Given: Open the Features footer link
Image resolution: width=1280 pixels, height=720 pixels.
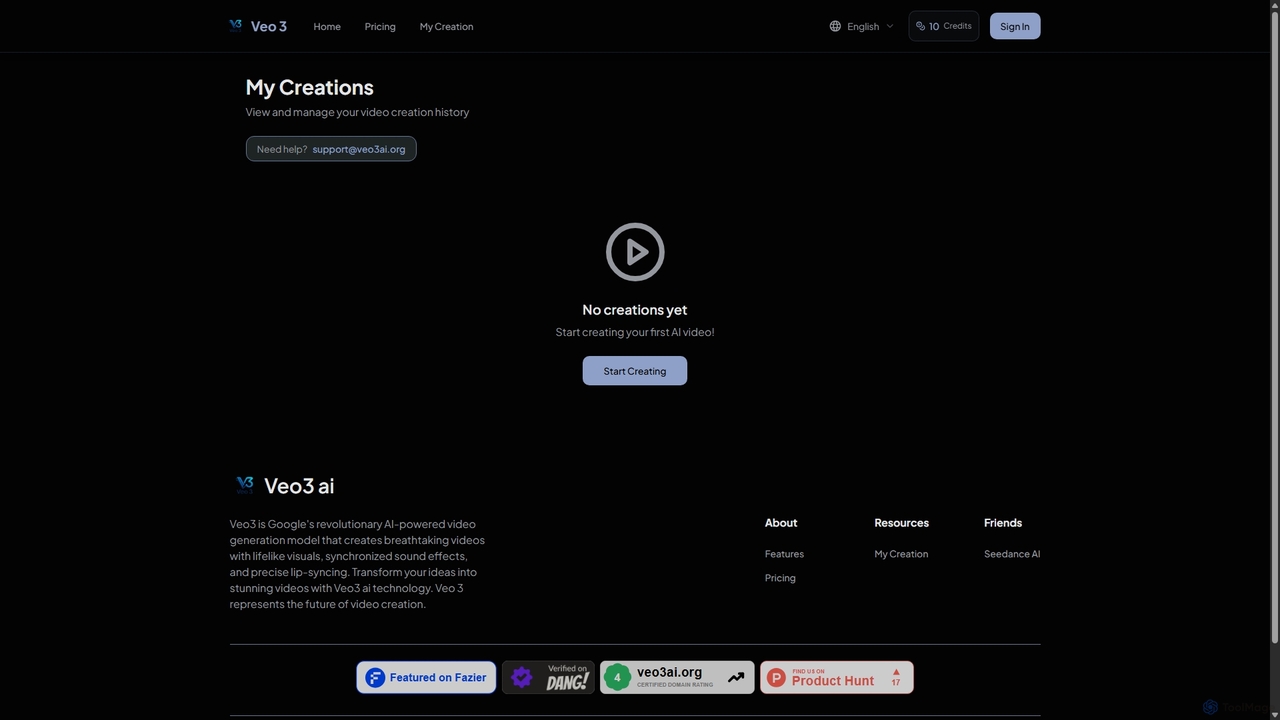Looking at the screenshot, I should click(x=784, y=554).
